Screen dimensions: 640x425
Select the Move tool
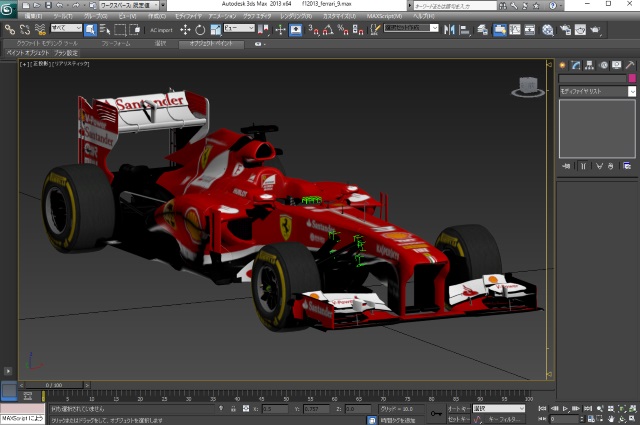[185, 30]
